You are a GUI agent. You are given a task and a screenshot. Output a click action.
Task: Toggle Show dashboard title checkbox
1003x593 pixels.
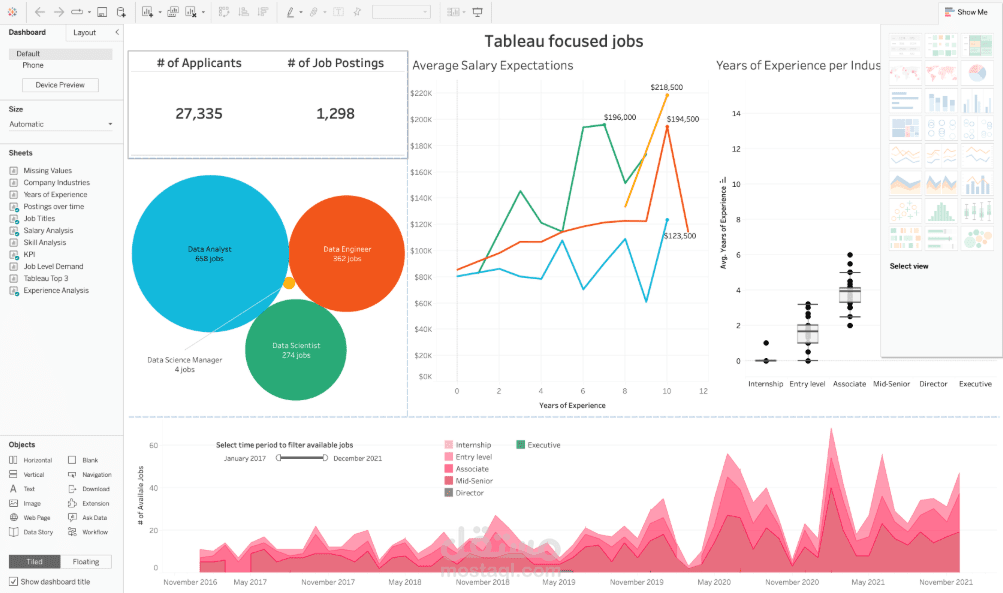pos(13,581)
